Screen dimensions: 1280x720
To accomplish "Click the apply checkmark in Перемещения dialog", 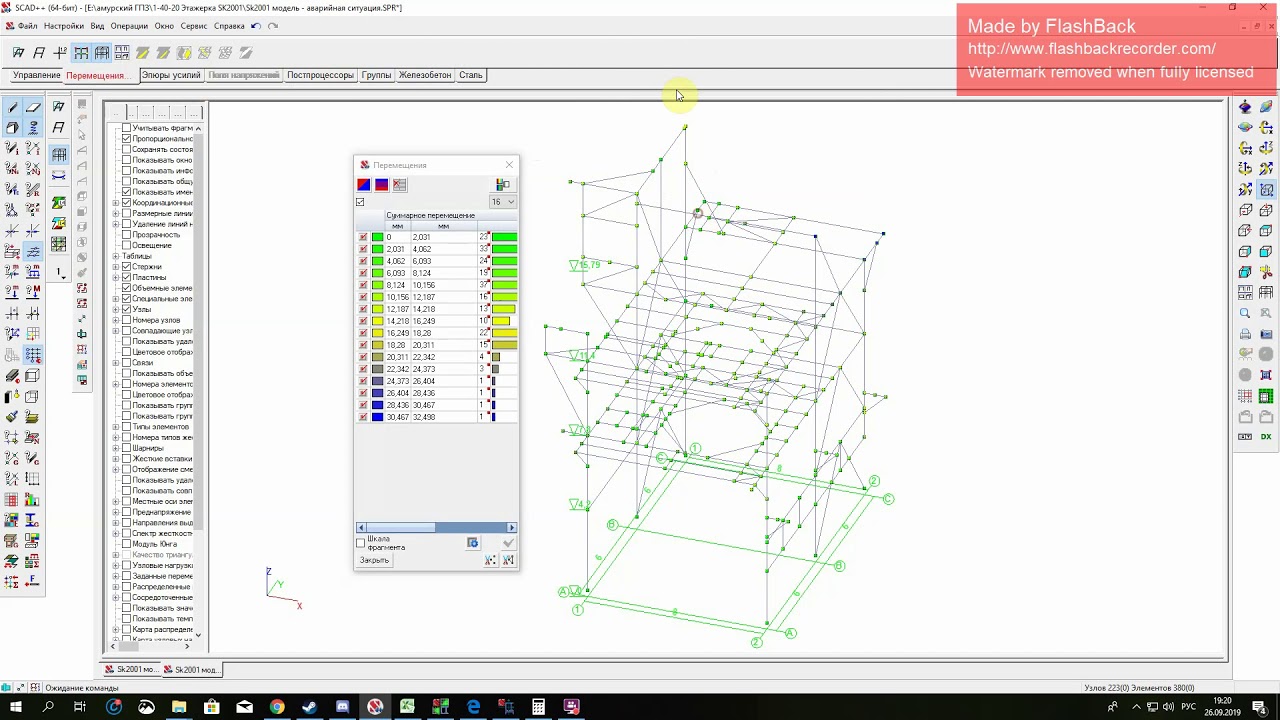I will click(508, 543).
